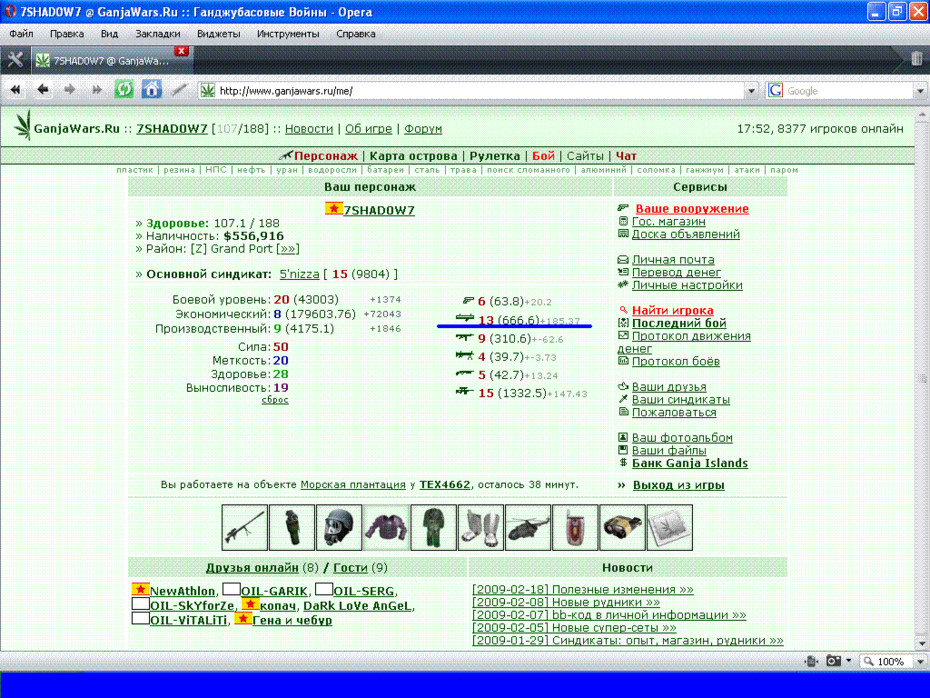Image resolution: width=930 pixels, height=698 pixels.
Task: Click the green camouflage suit slot
Action: tap(434, 527)
